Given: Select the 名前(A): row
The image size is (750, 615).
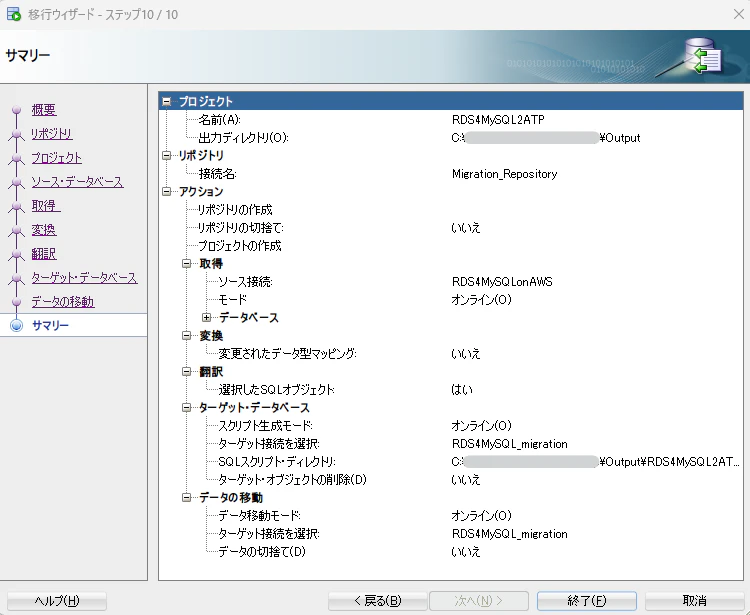Looking at the screenshot, I should (x=451, y=120).
